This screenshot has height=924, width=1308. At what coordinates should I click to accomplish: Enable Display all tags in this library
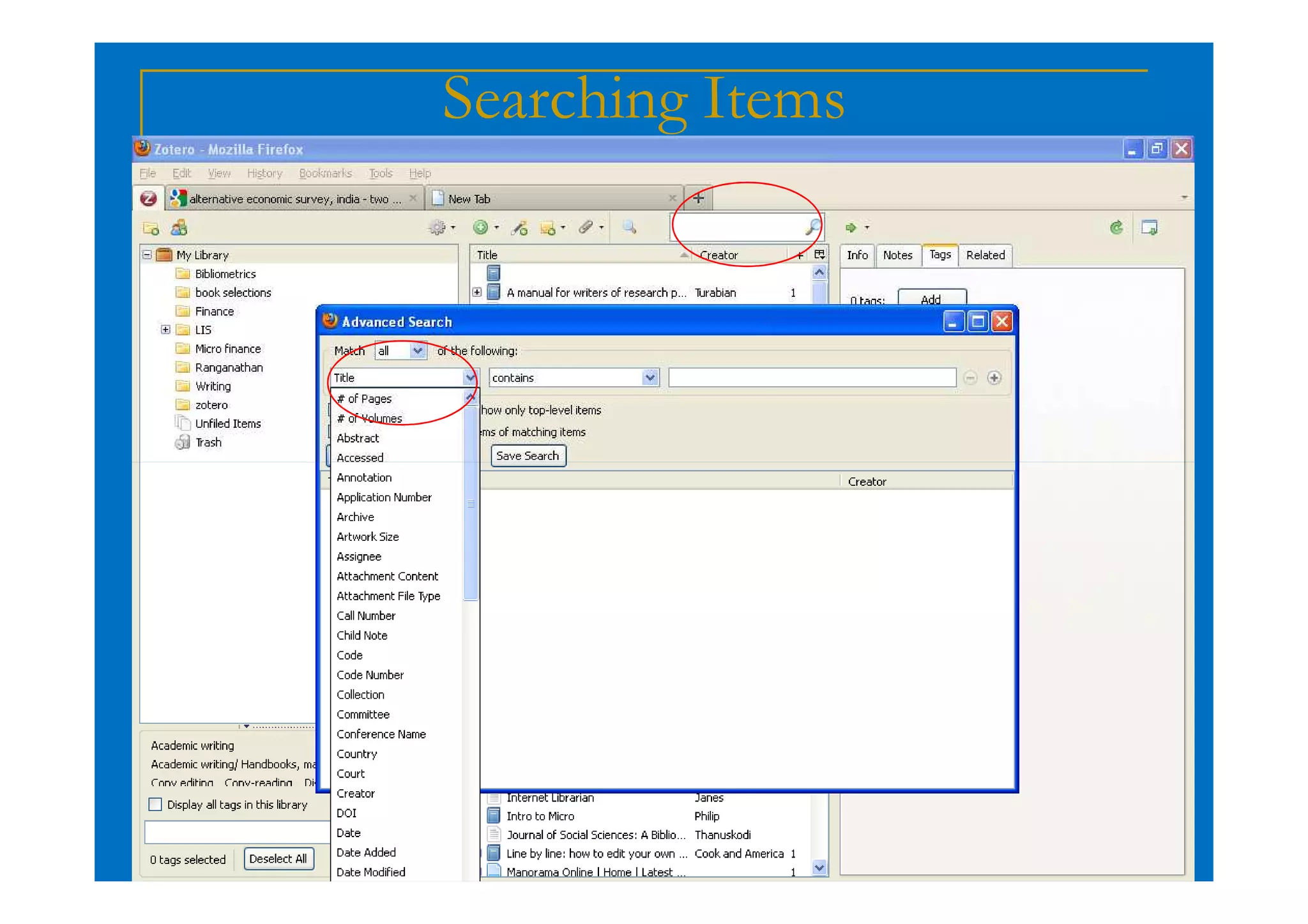point(155,805)
